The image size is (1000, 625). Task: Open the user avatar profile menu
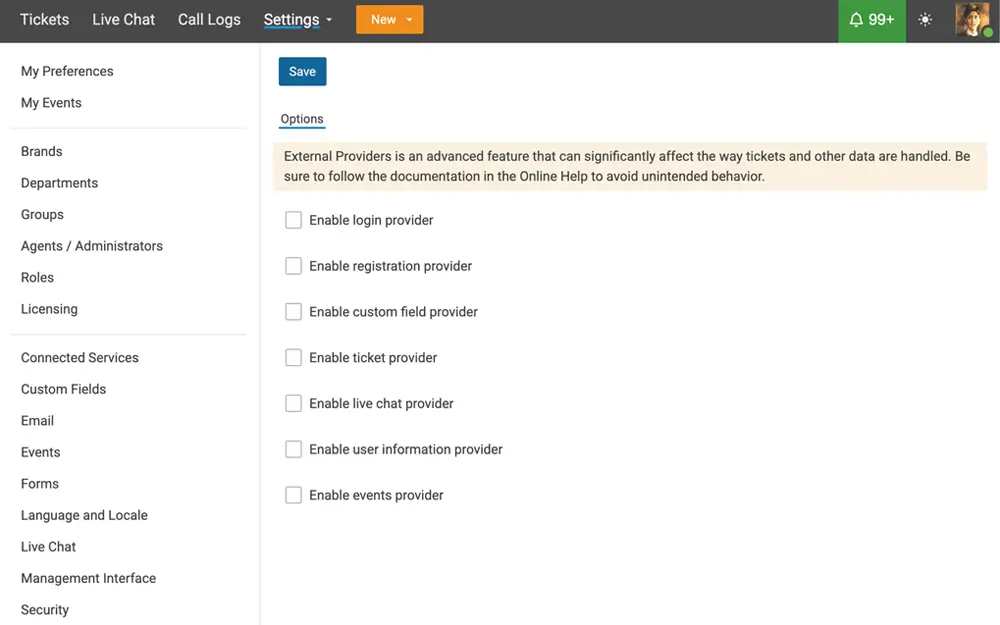(973, 20)
